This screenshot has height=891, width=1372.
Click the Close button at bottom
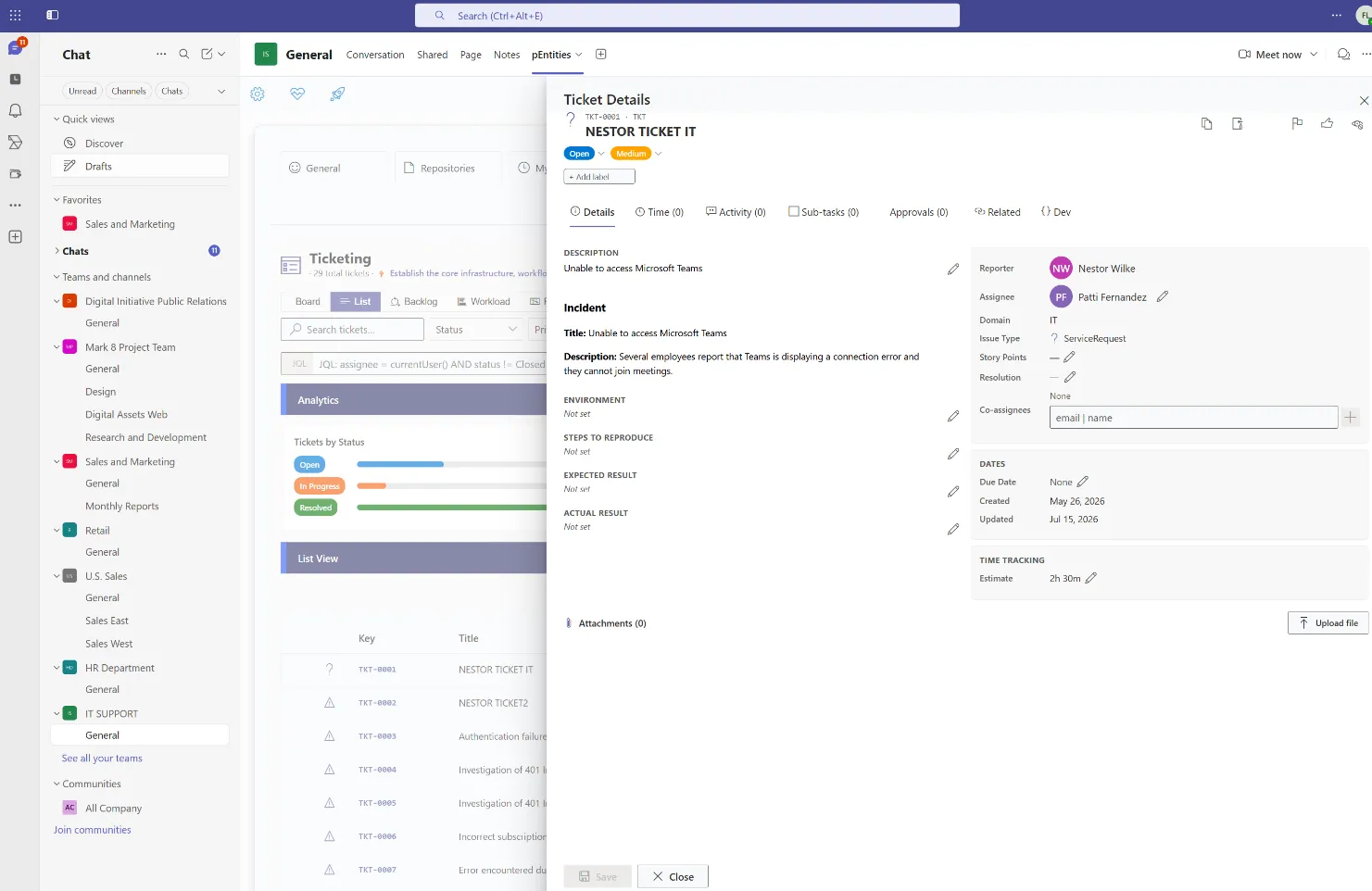(673, 876)
